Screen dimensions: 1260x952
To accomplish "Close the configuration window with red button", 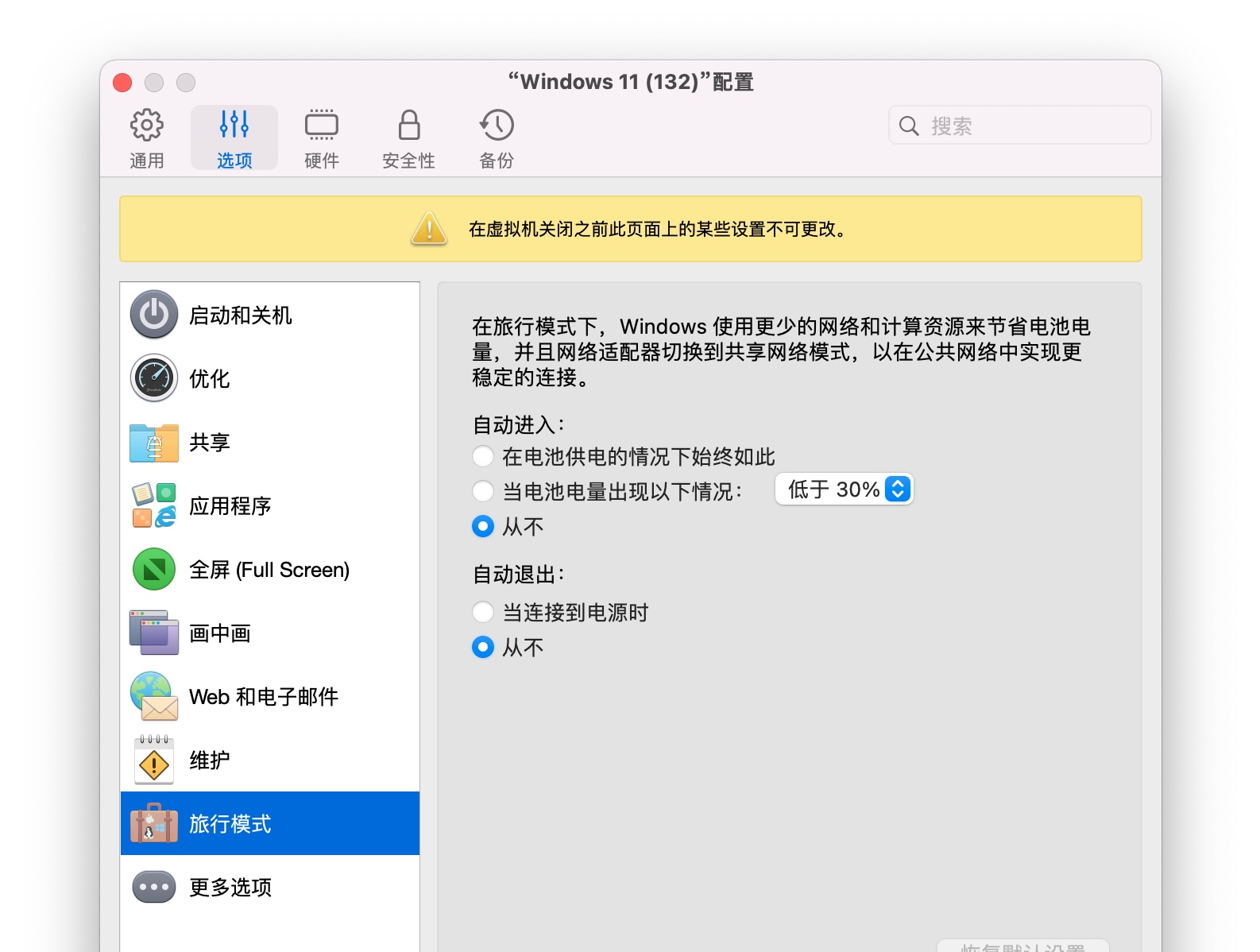I will click(x=122, y=83).
